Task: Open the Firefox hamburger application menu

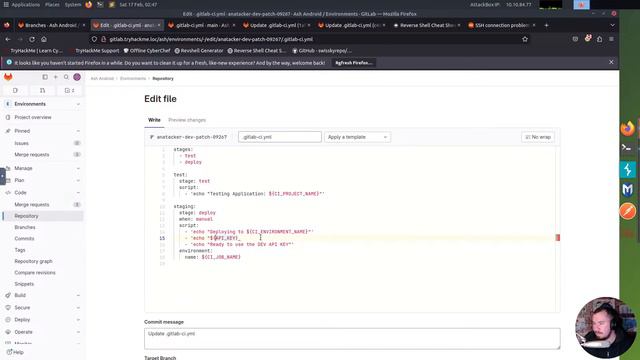Action: (611, 39)
